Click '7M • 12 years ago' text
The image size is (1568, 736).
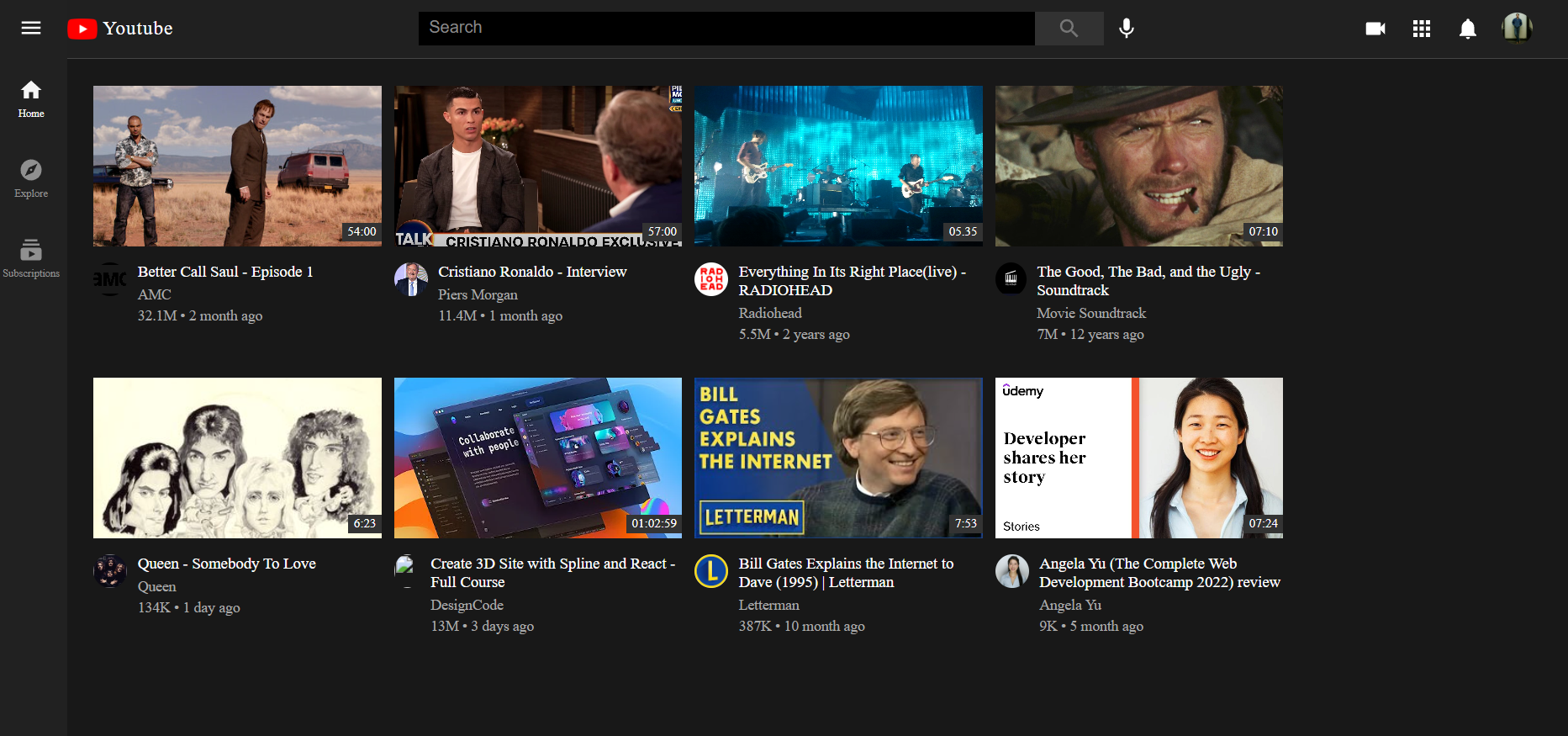(x=1090, y=334)
